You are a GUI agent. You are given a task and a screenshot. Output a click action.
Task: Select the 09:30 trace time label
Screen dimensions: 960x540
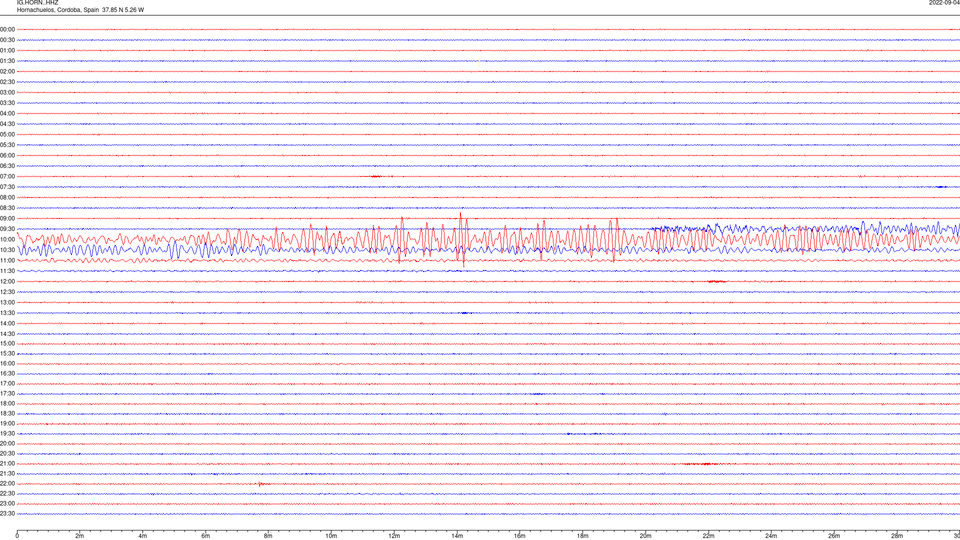click(7, 229)
